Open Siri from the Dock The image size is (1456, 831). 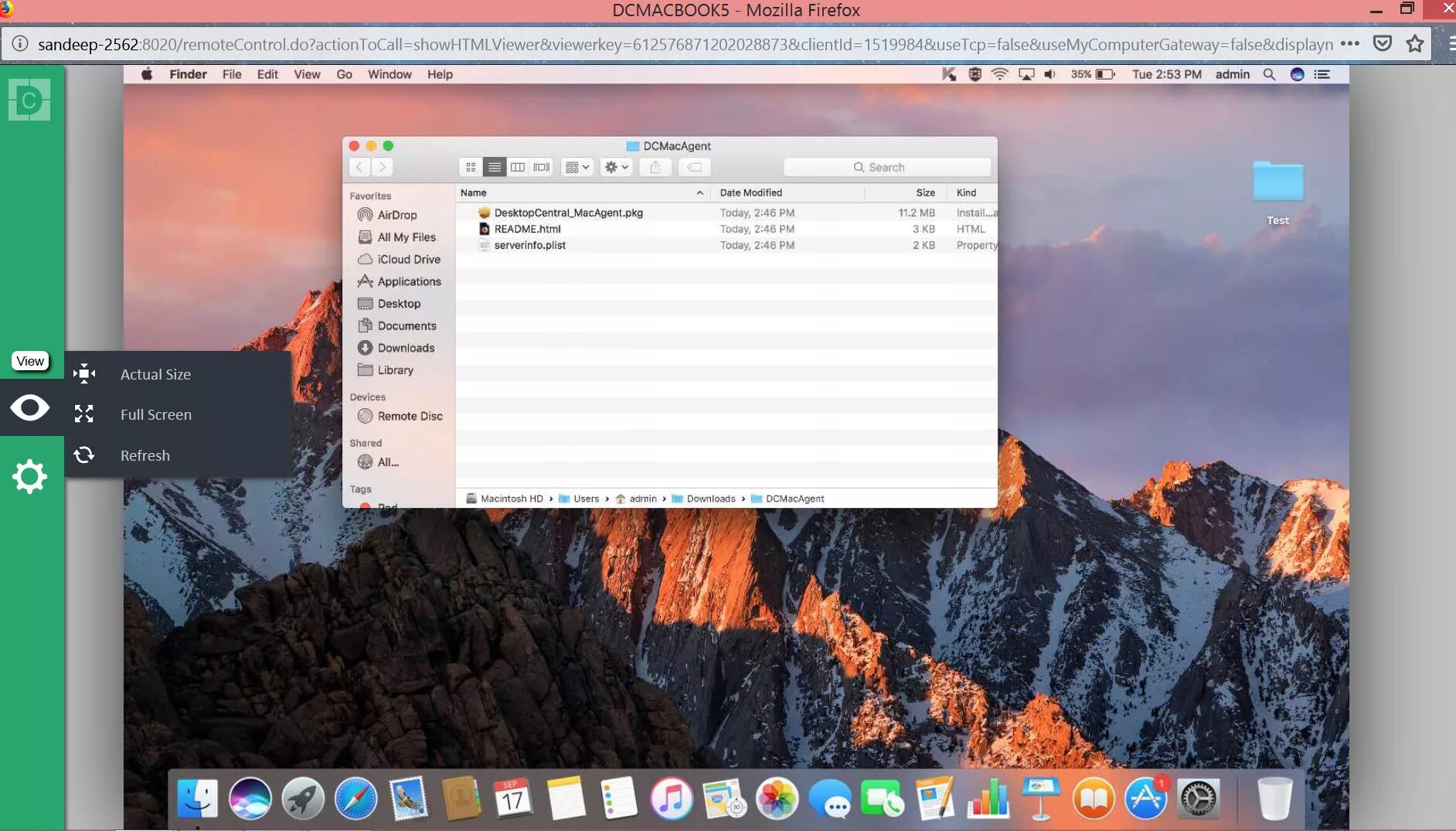tap(250, 799)
